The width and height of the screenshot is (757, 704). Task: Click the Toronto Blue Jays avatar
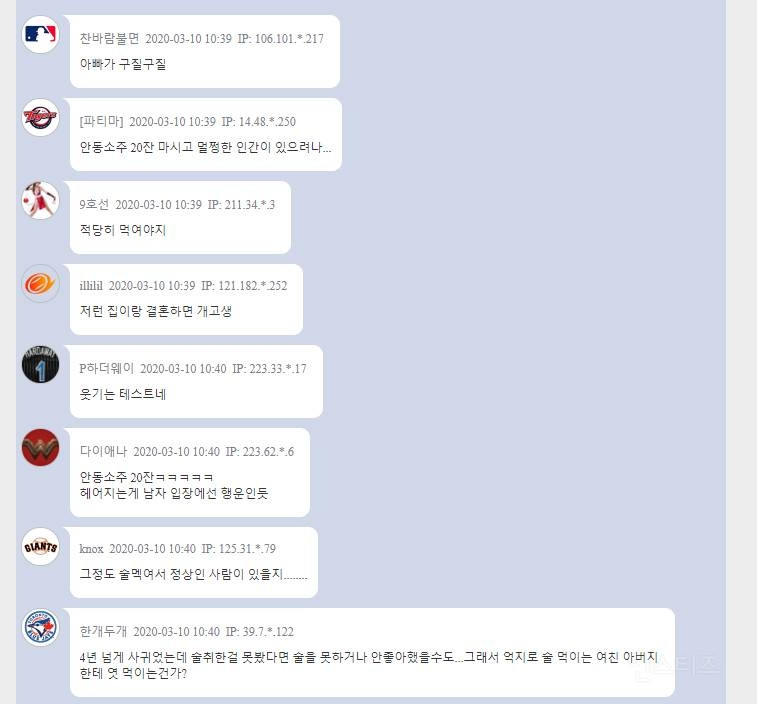coord(41,628)
